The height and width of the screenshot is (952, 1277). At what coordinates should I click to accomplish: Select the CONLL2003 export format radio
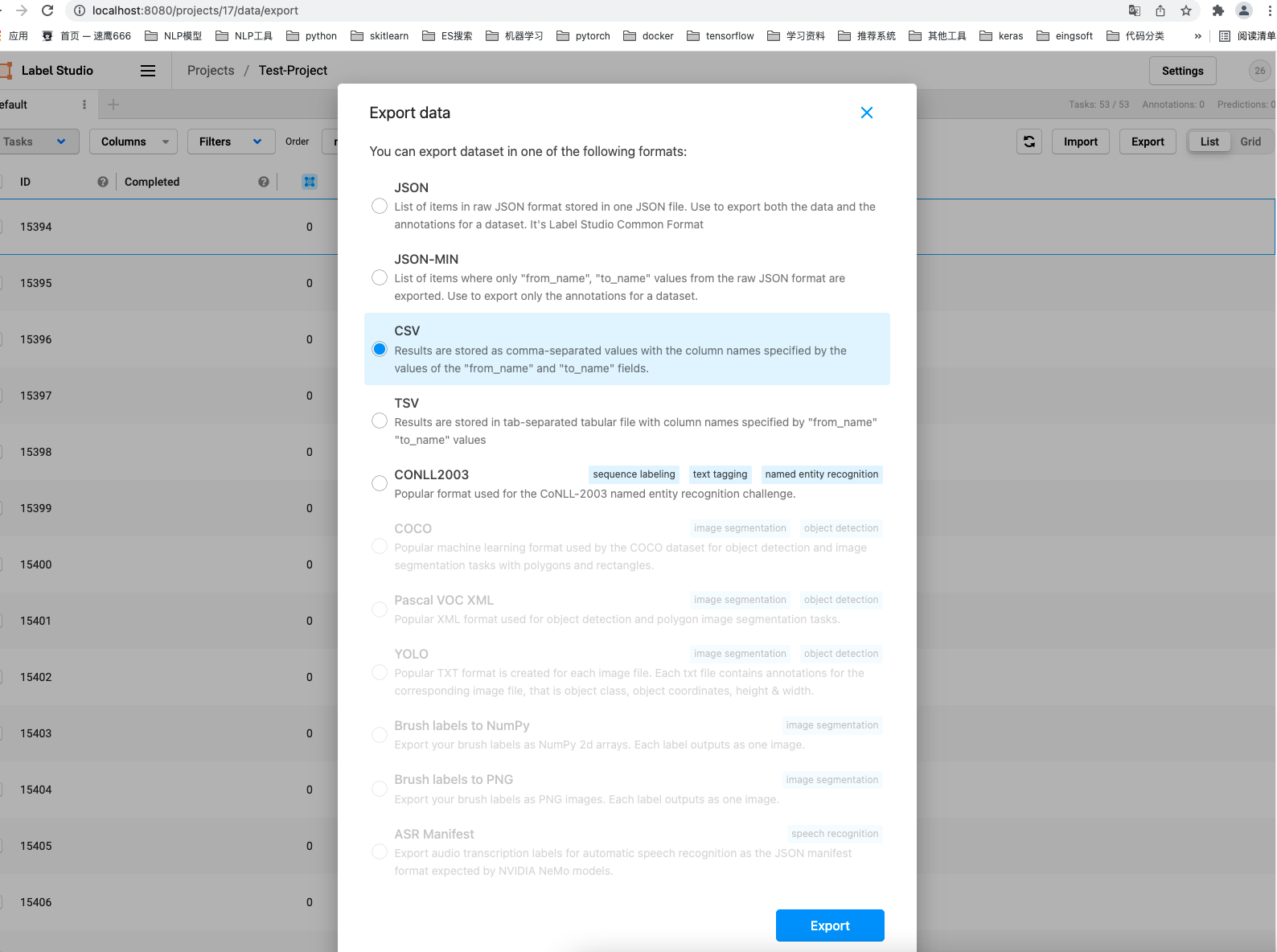click(380, 483)
